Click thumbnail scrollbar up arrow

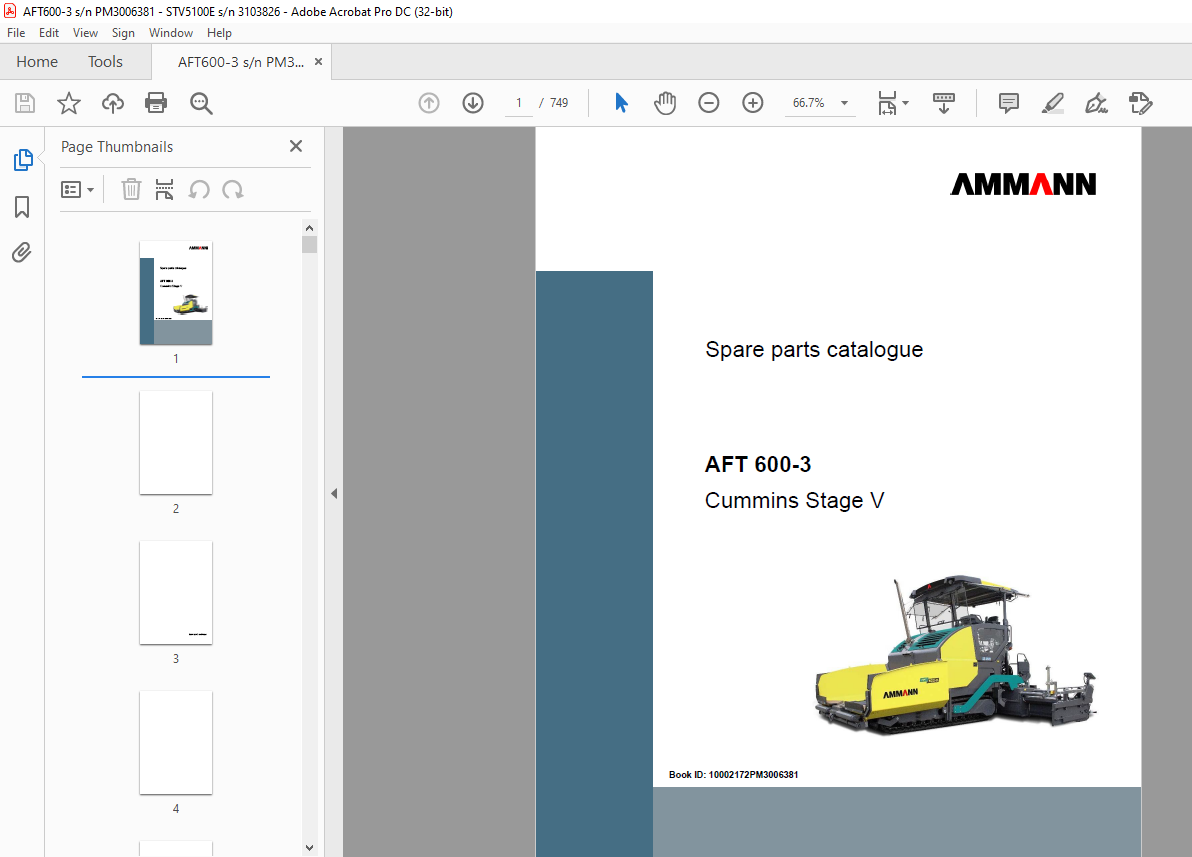(309, 228)
